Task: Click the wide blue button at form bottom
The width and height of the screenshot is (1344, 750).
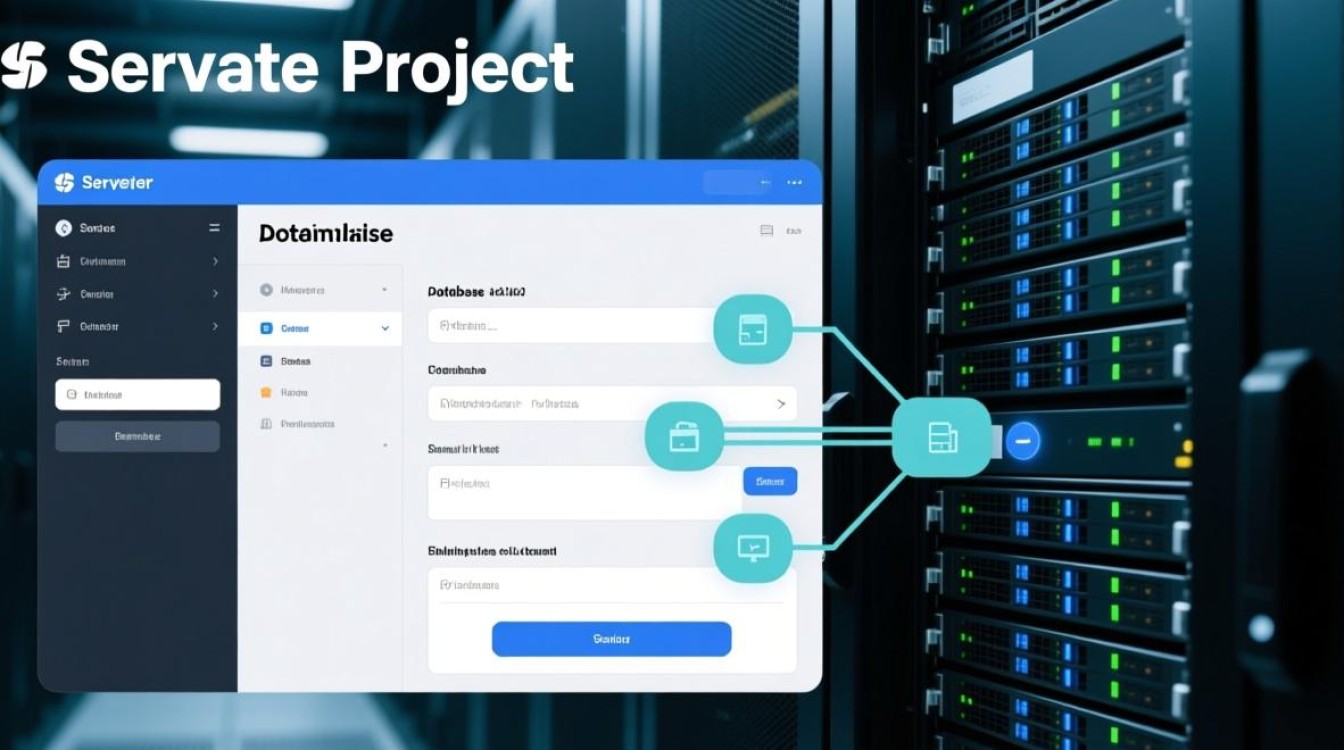Action: (611, 638)
